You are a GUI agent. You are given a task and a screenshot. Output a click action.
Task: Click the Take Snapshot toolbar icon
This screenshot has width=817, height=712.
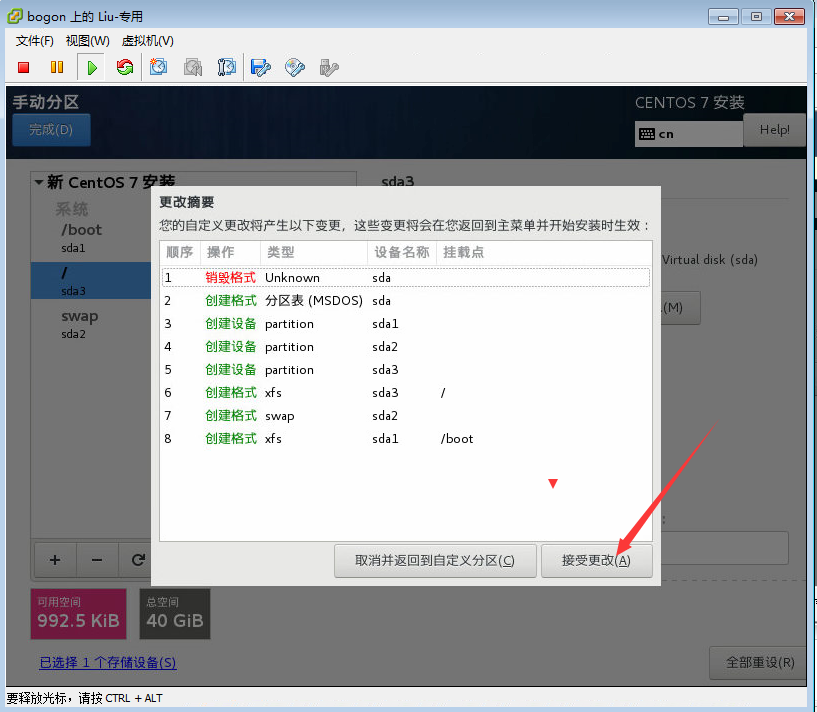coord(158,67)
